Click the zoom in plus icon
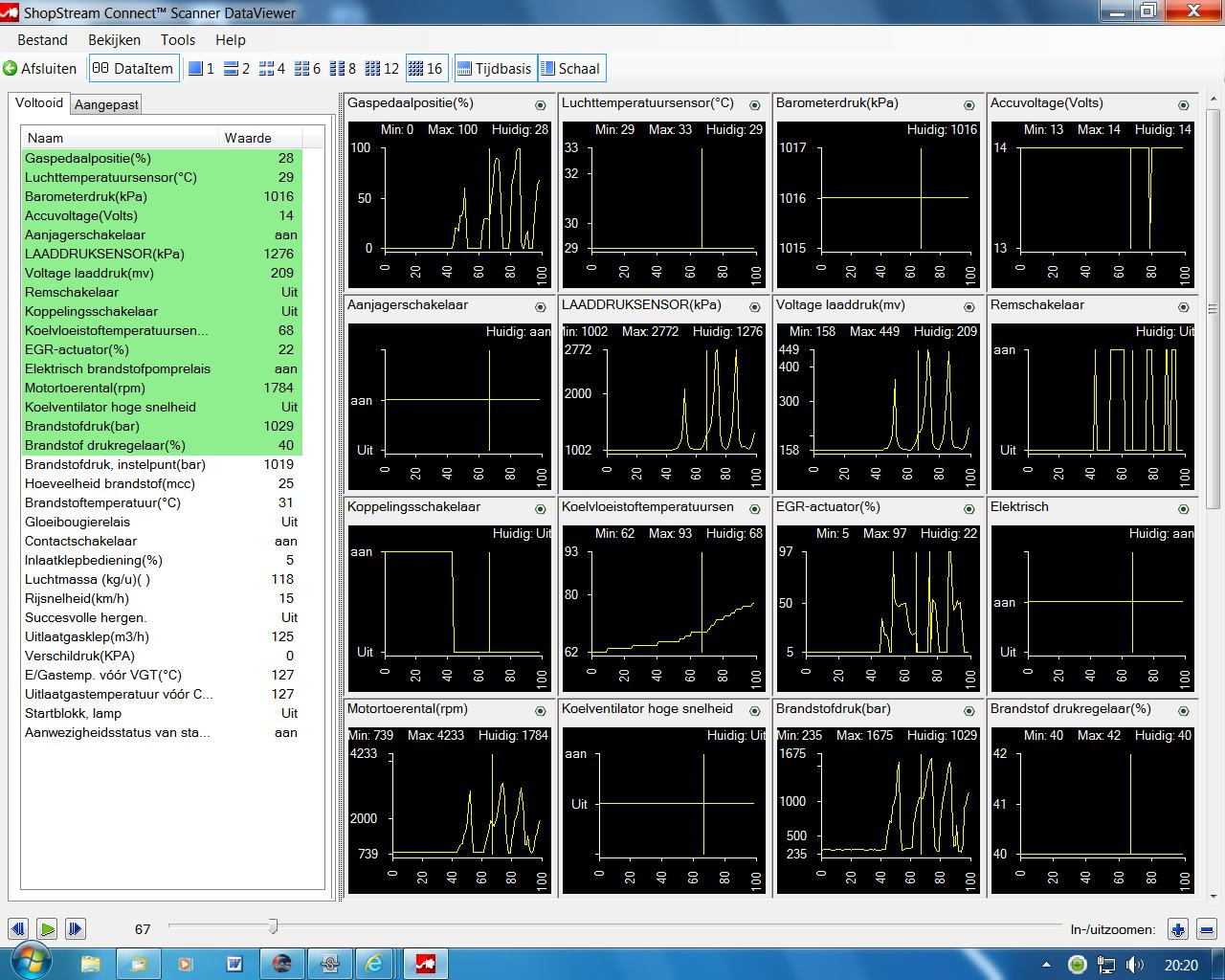Viewport: 1225px width, 980px height. click(1177, 929)
